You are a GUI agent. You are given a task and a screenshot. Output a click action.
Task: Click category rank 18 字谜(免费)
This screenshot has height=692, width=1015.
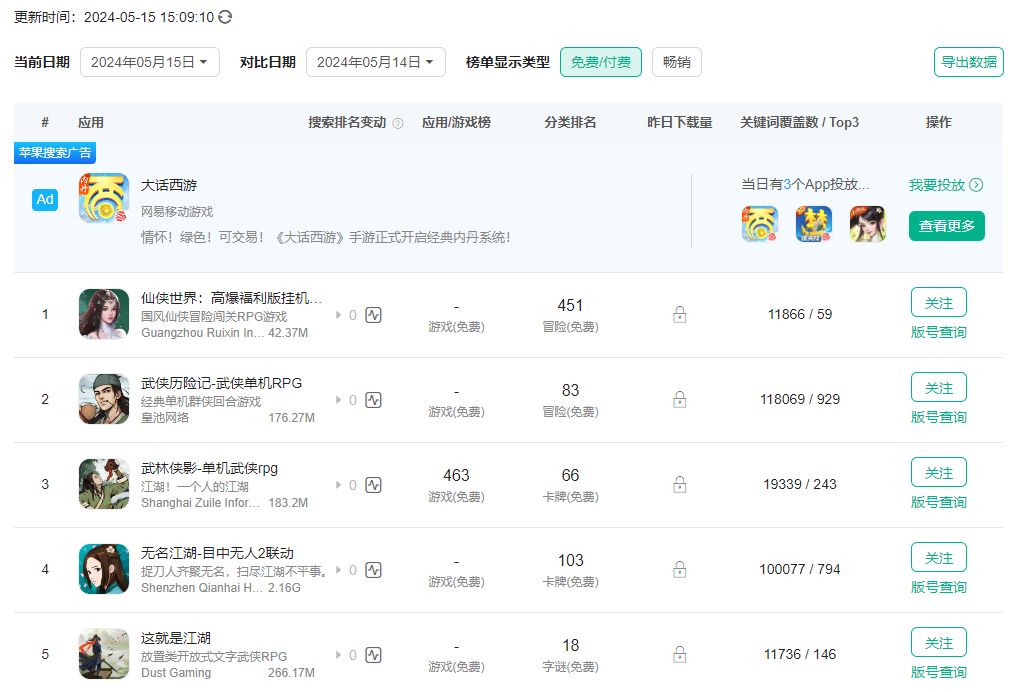click(x=570, y=654)
